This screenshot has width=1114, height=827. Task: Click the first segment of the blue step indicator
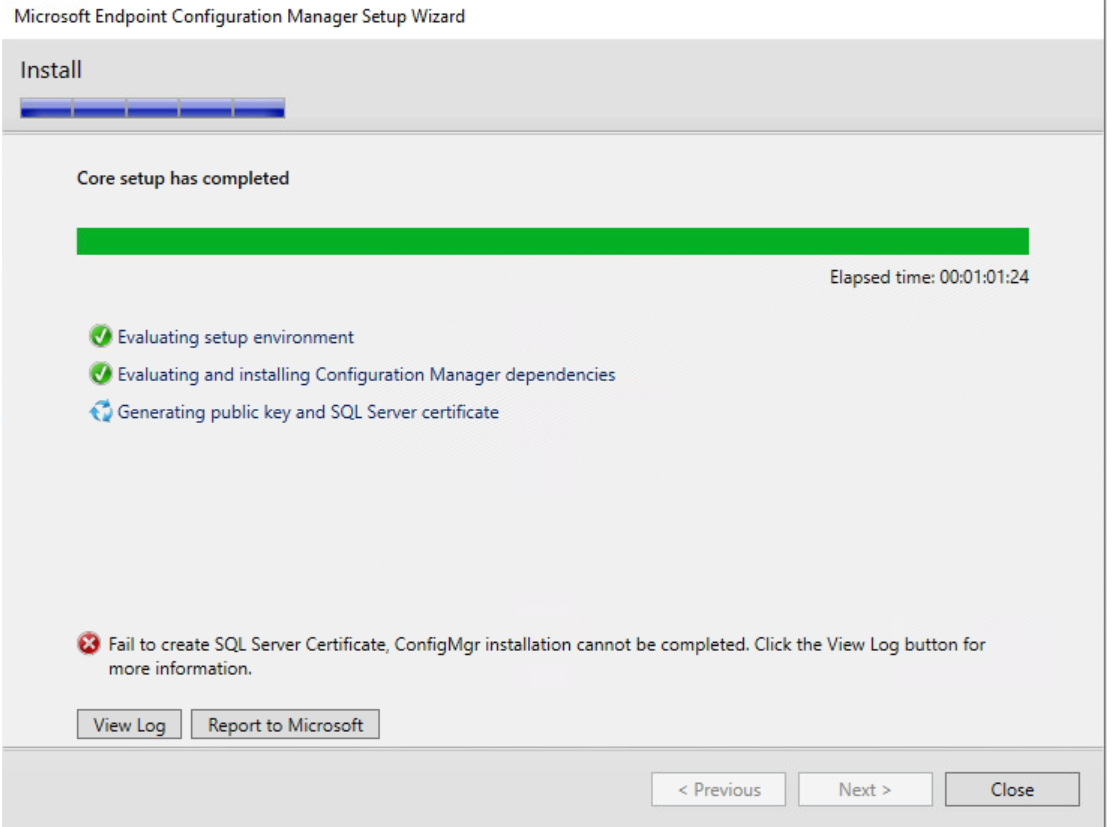point(46,108)
